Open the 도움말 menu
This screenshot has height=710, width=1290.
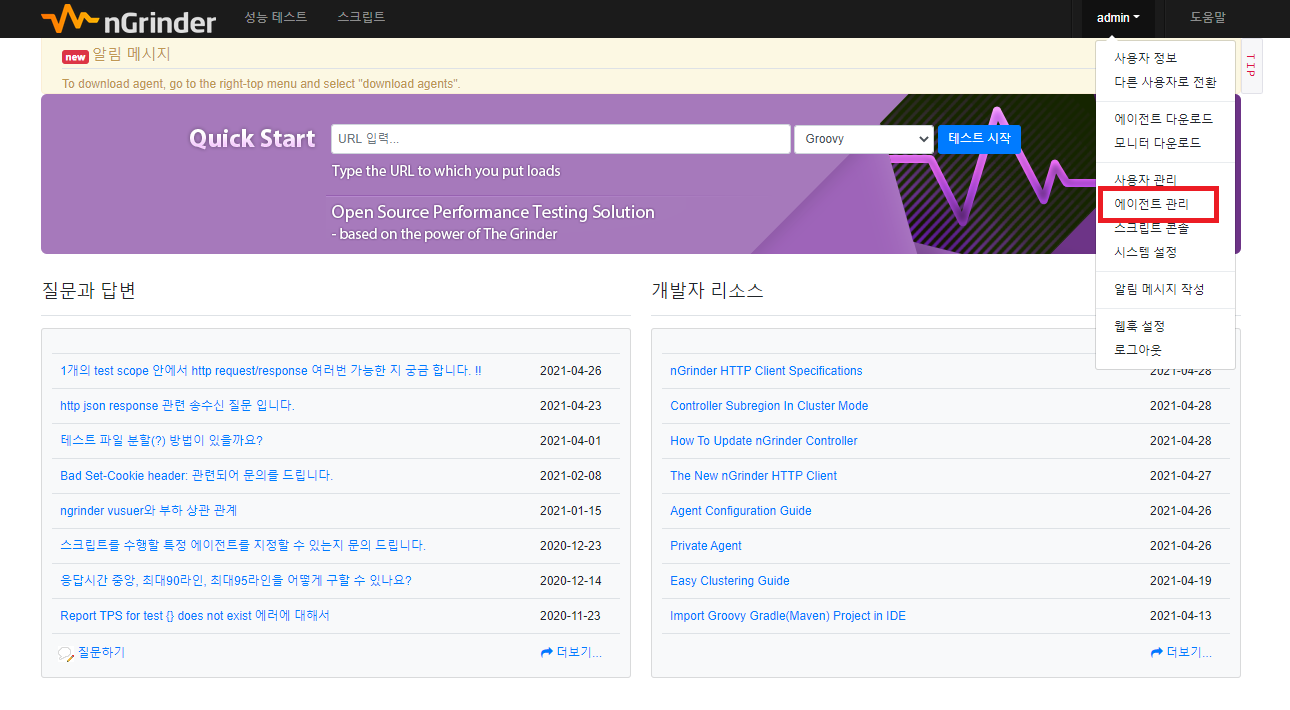1208,17
